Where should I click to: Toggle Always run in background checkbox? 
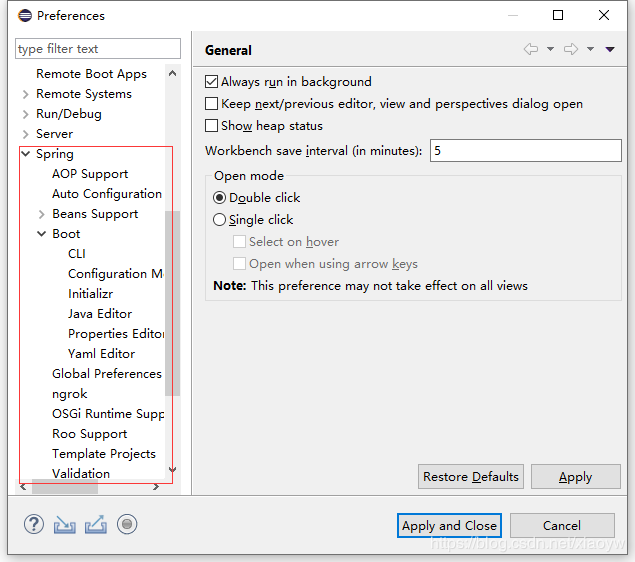coord(211,82)
